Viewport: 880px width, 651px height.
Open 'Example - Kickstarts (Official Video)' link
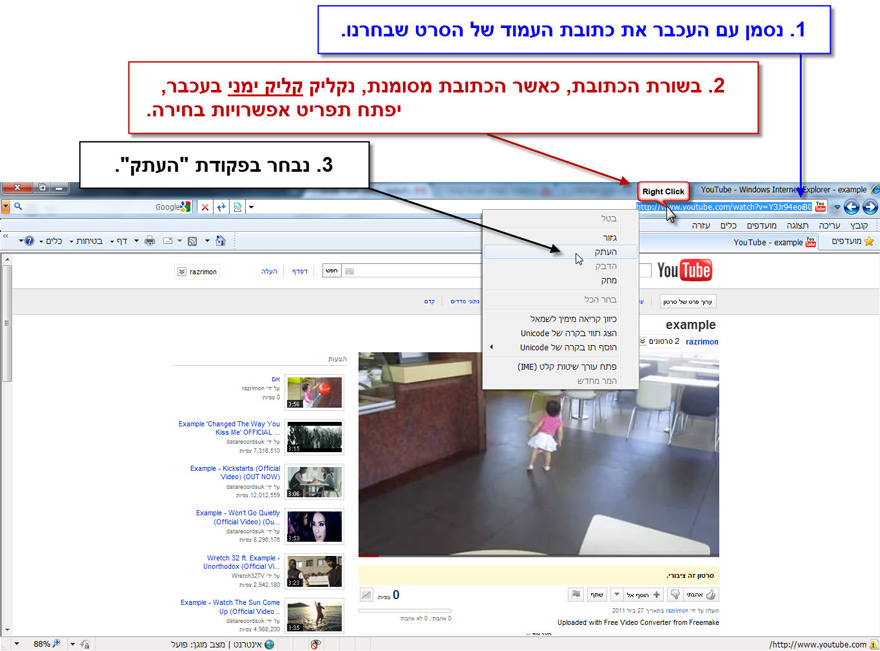coord(235,472)
